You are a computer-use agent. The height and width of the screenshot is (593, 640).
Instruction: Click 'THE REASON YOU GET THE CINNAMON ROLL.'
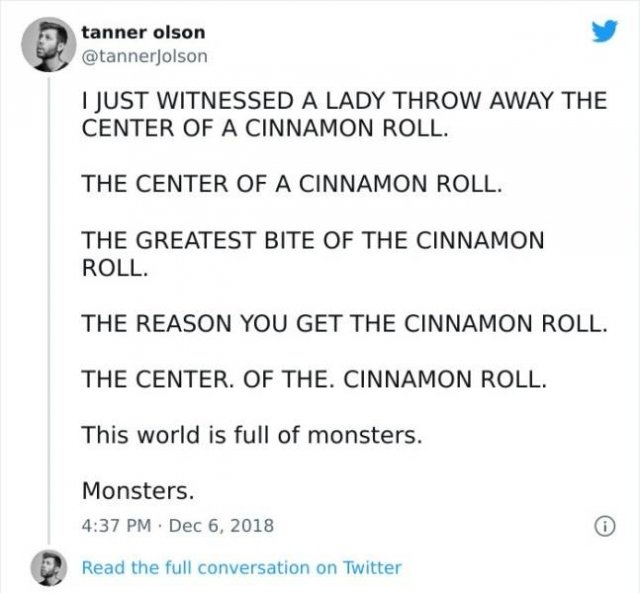point(344,324)
